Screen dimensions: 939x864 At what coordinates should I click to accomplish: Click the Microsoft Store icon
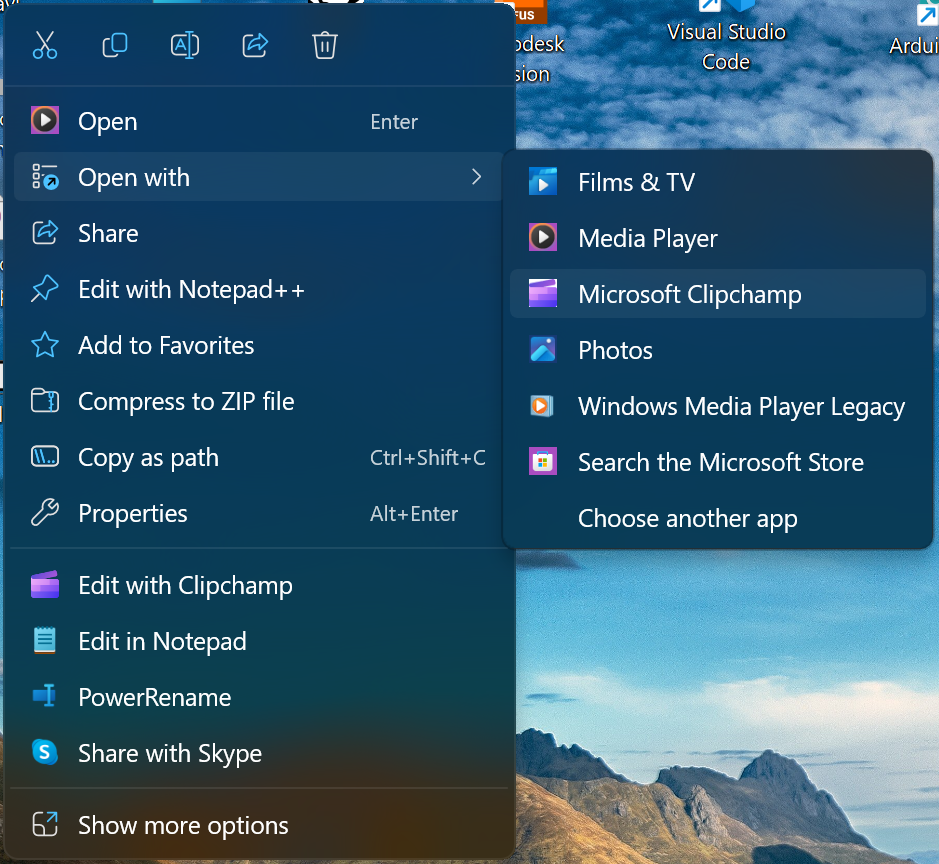click(543, 462)
